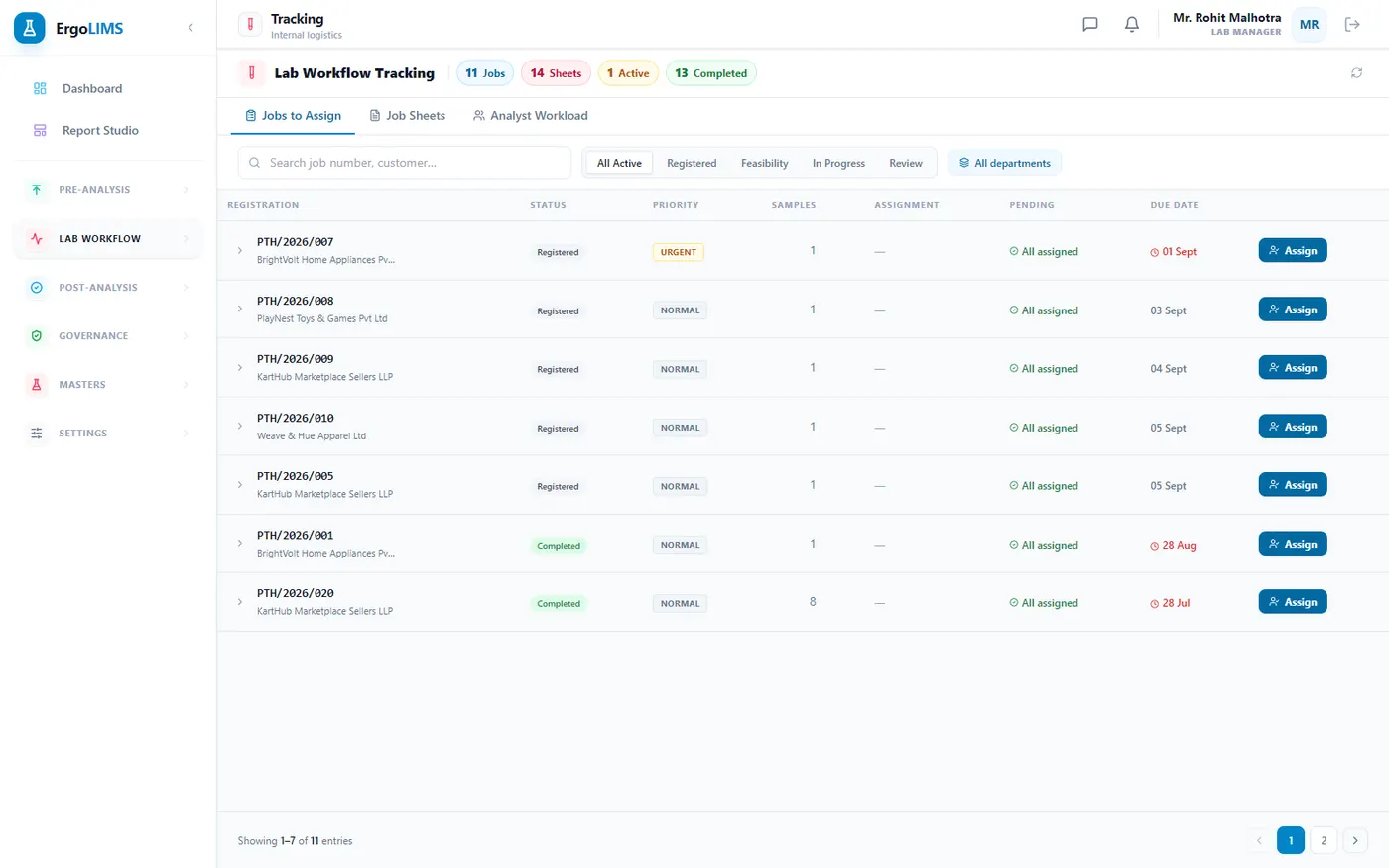Click the 13 Completed badge
Viewport: 1389px width, 868px height.
[x=710, y=73]
